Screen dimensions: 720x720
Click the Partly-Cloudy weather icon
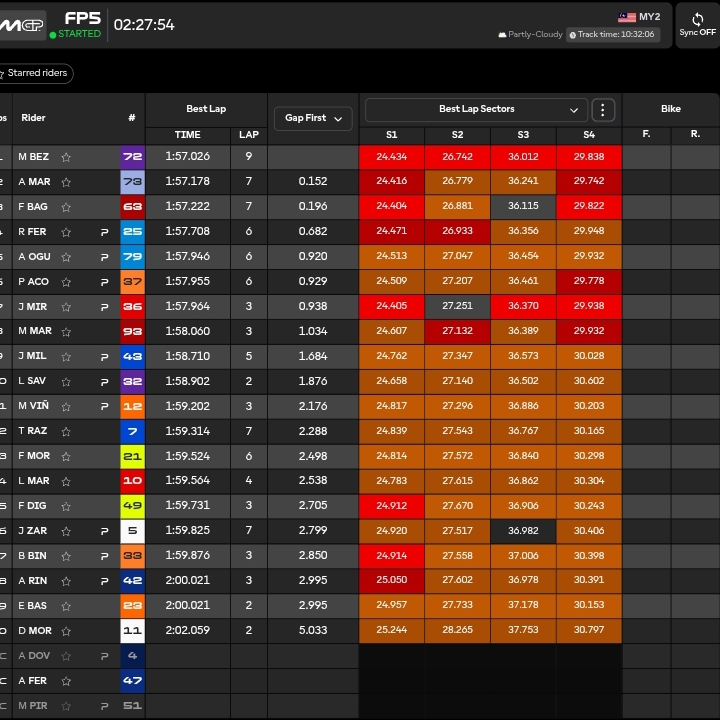click(504, 34)
